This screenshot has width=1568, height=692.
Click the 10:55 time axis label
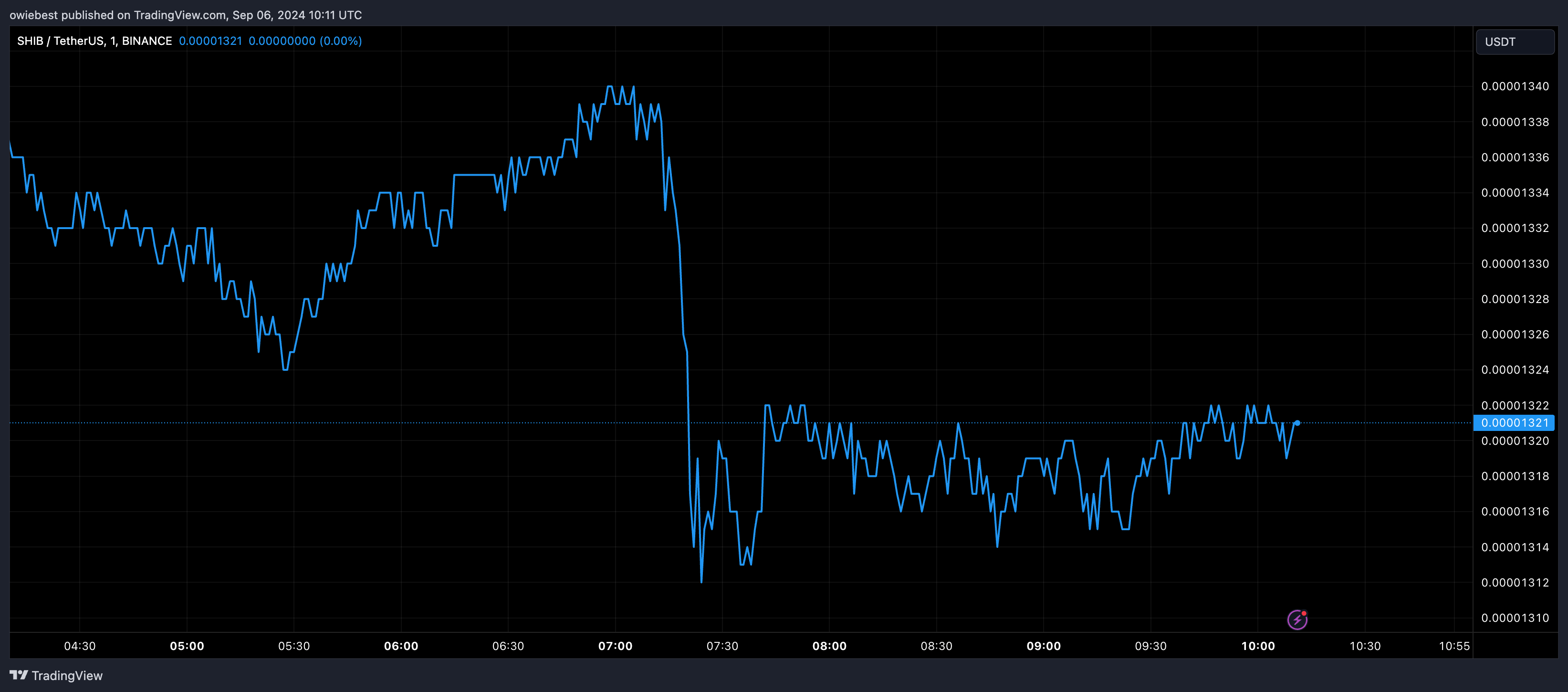tap(1453, 646)
